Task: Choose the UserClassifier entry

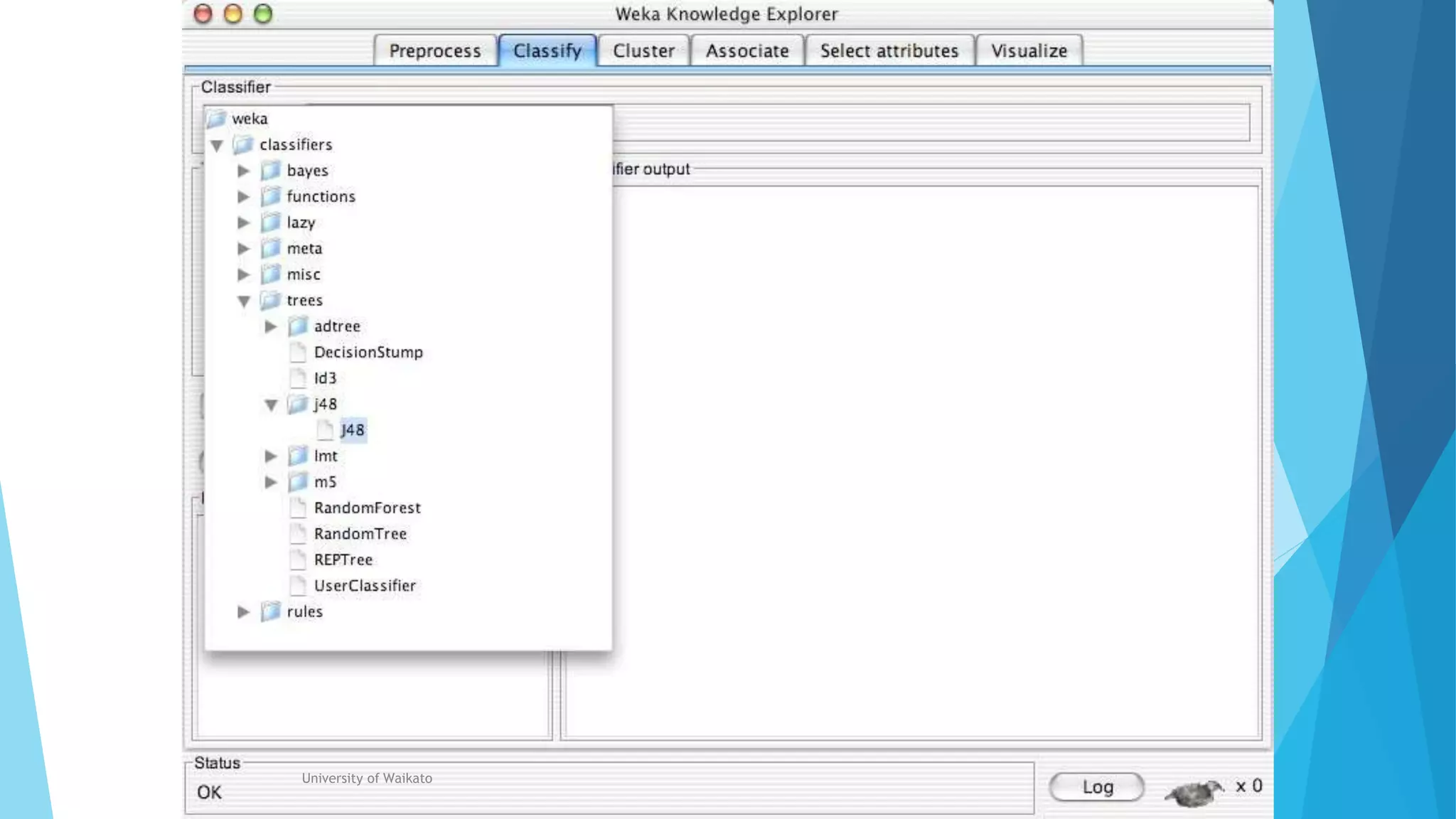Action: pos(365,586)
